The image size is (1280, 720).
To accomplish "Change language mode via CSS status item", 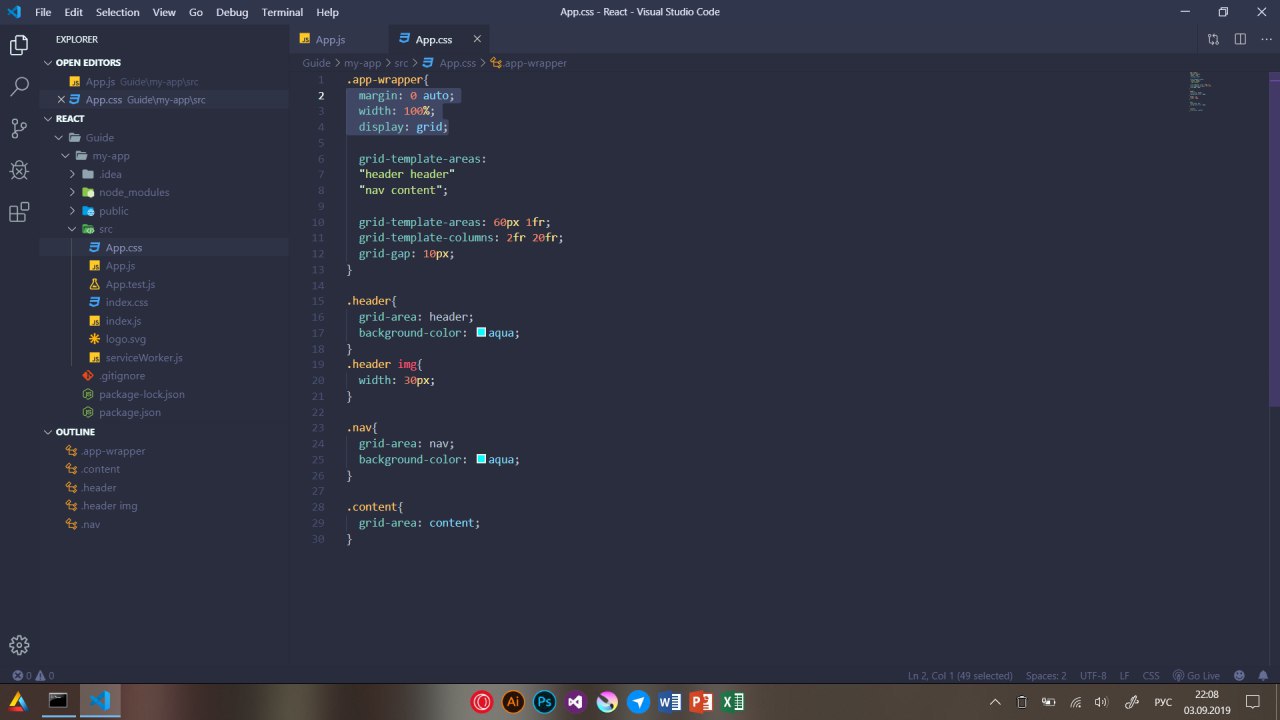I will tap(1151, 675).
